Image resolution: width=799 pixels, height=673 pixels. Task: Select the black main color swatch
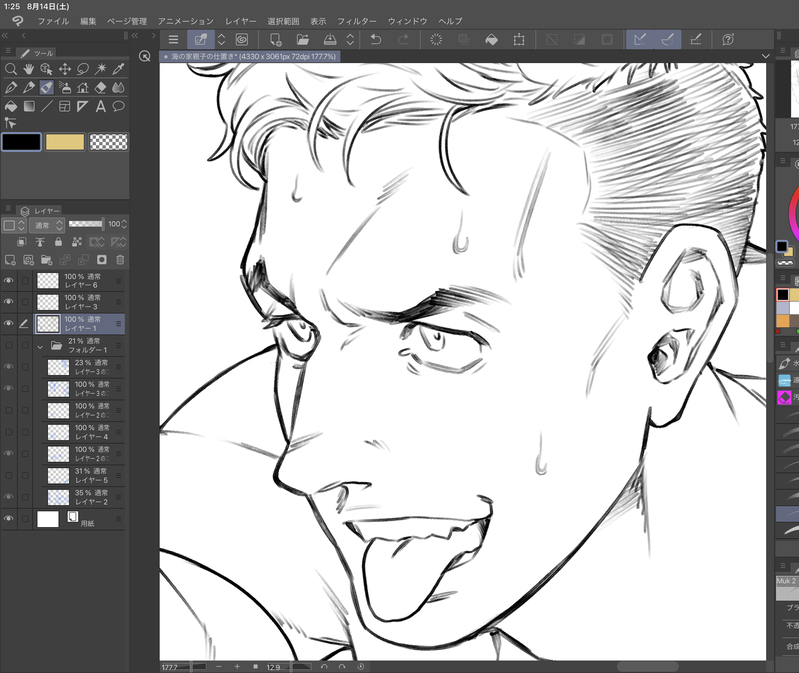click(21, 142)
